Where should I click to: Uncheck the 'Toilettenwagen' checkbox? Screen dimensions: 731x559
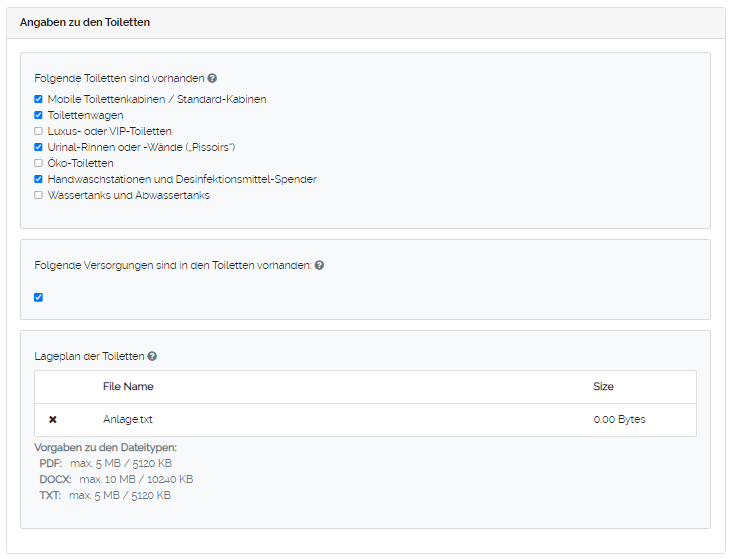pos(38,115)
